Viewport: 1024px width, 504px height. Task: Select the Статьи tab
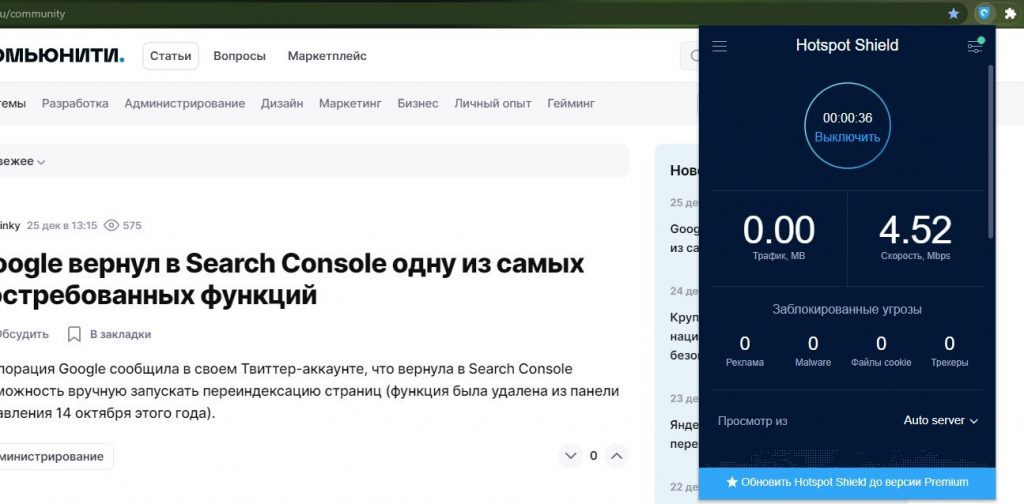pyautogui.click(x=170, y=56)
